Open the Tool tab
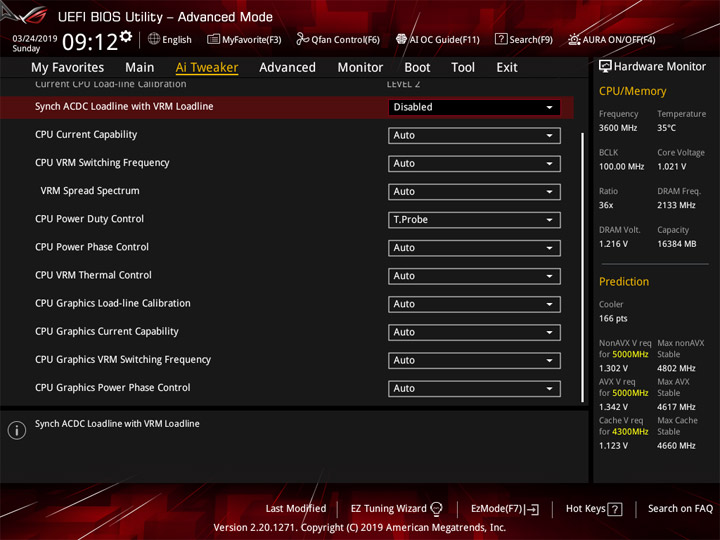 463,68
